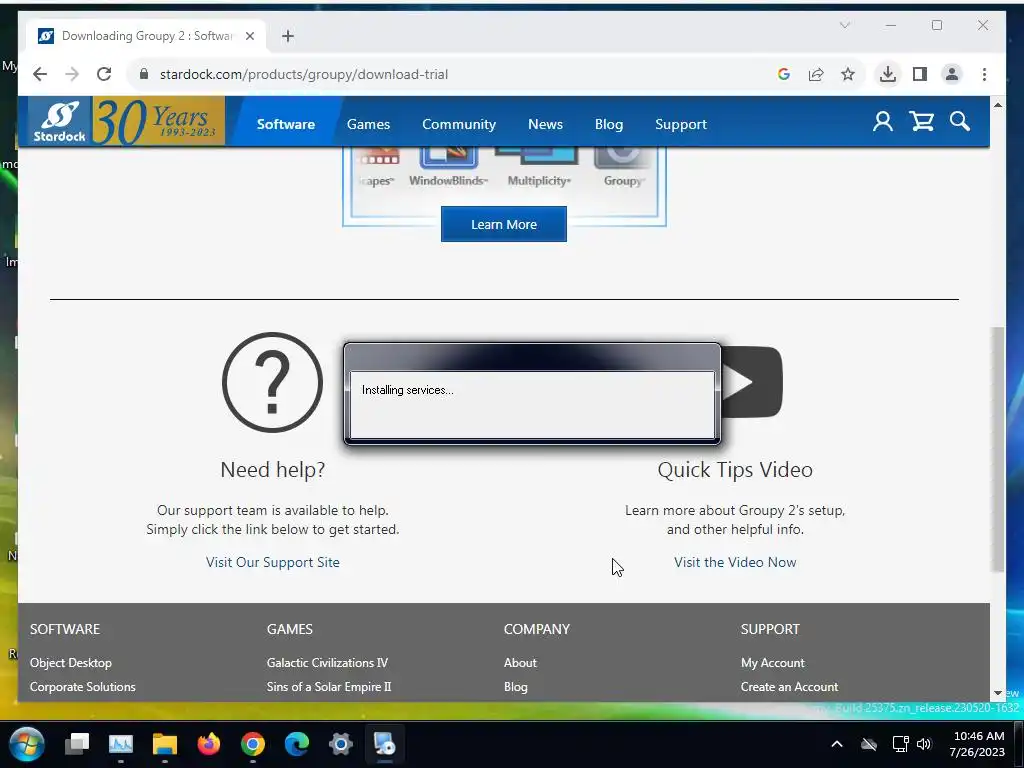Click the lock icon in the address bar
Screen dimensions: 1024x768
click(x=144, y=74)
